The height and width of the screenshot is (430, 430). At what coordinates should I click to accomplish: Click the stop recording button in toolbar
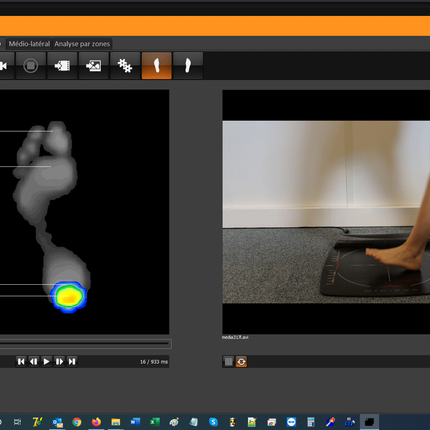pyautogui.click(x=30, y=66)
